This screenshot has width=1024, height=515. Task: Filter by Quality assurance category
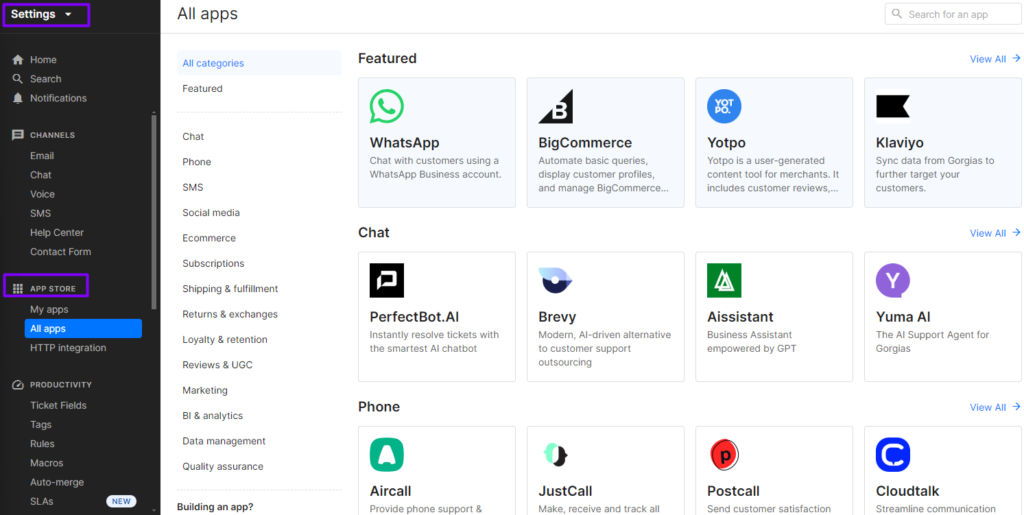click(x=223, y=467)
